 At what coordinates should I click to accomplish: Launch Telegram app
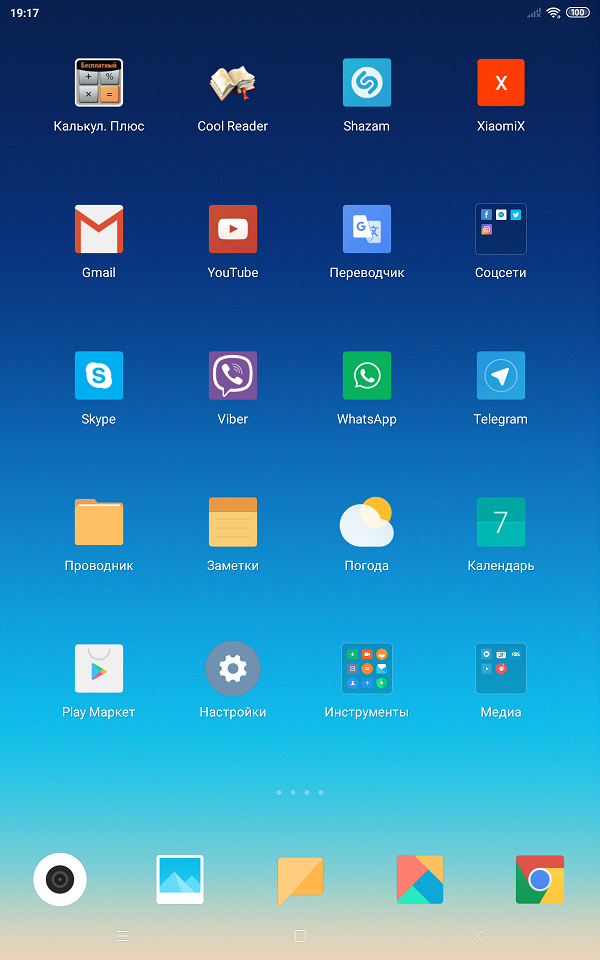pos(501,375)
